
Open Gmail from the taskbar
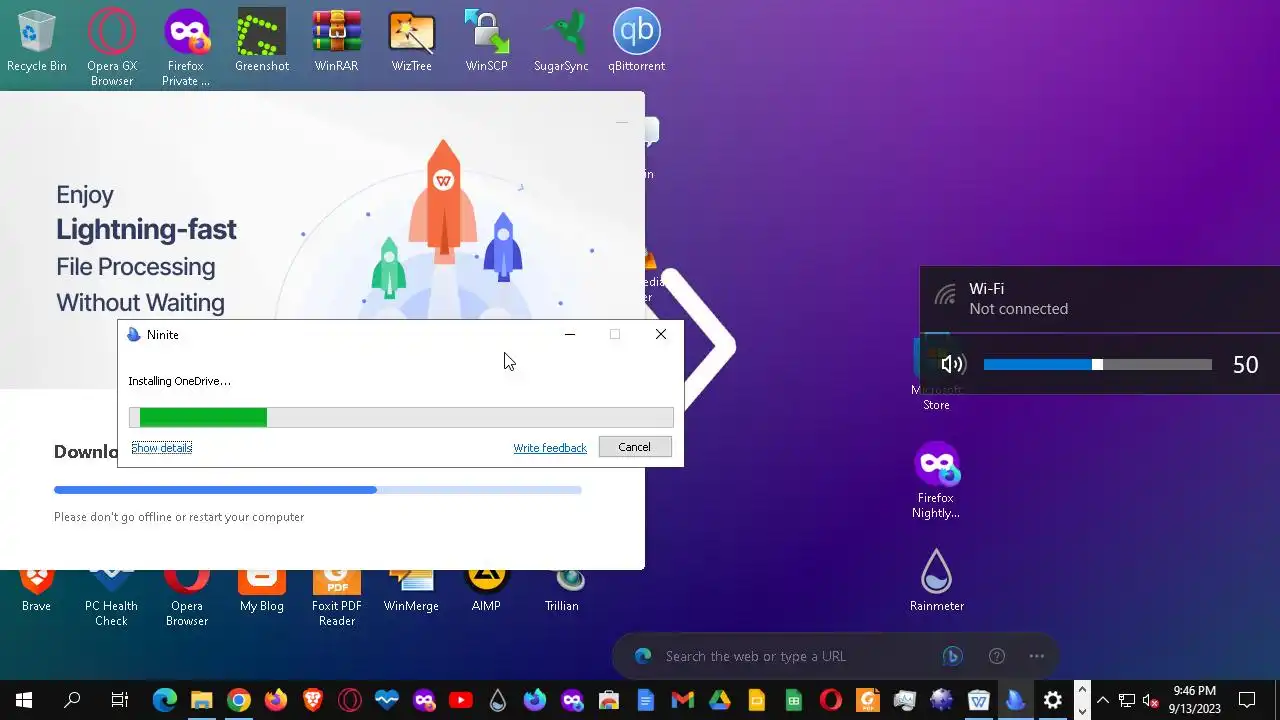(x=683, y=700)
